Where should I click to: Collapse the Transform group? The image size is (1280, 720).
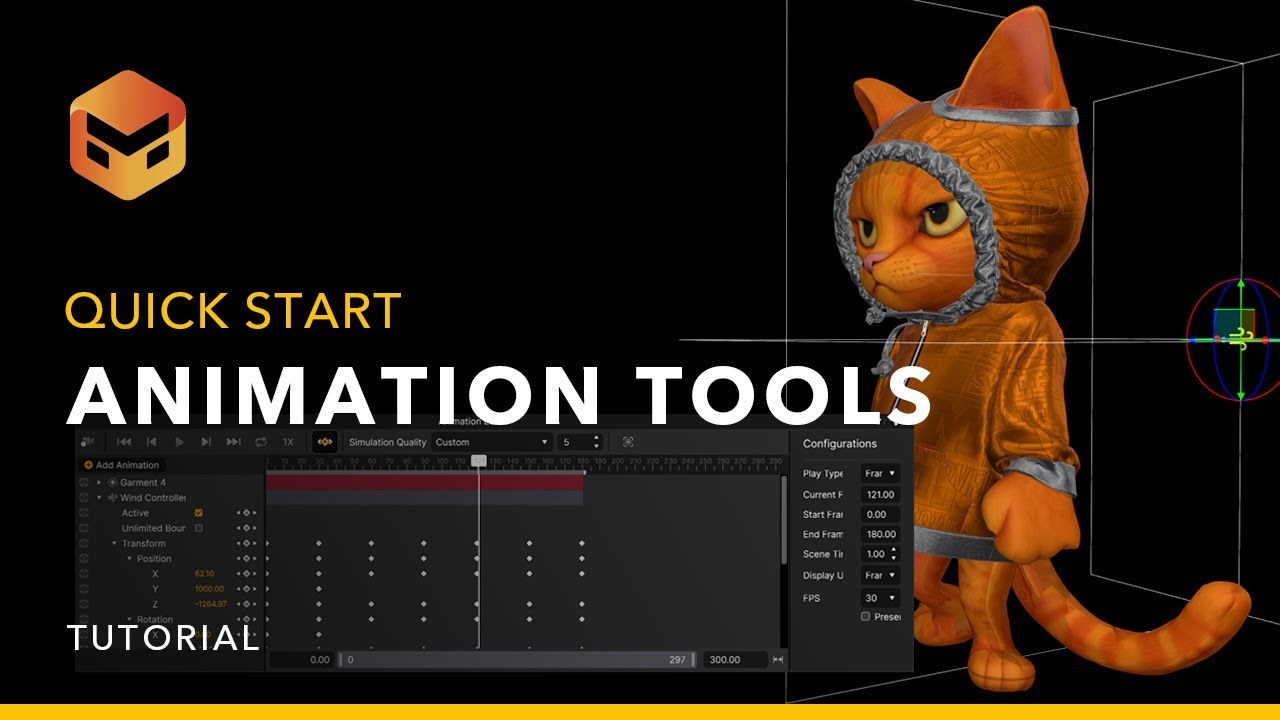(114, 543)
